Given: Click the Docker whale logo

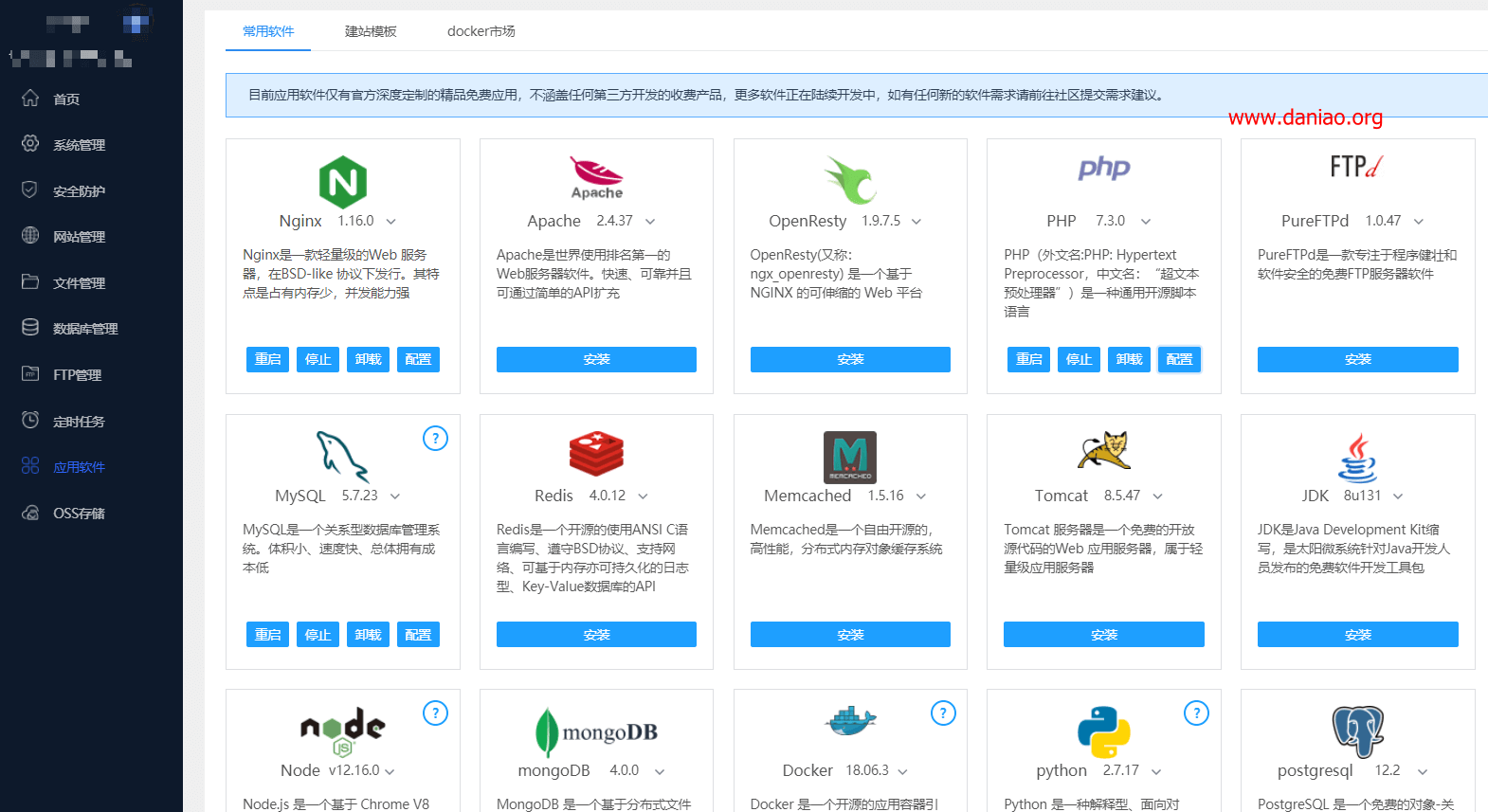Looking at the screenshot, I should click(850, 722).
